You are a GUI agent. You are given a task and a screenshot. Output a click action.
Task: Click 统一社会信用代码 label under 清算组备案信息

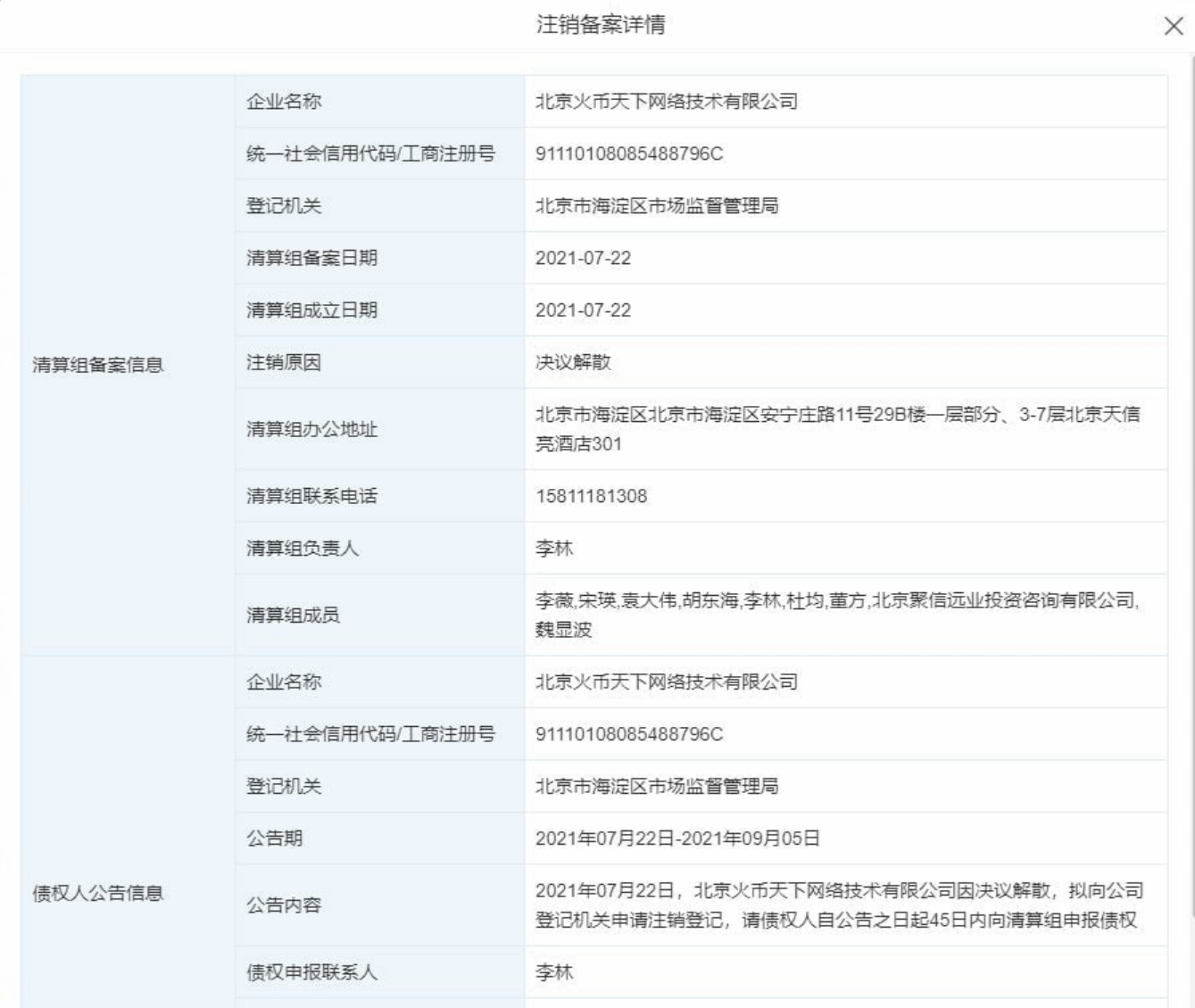(370, 153)
